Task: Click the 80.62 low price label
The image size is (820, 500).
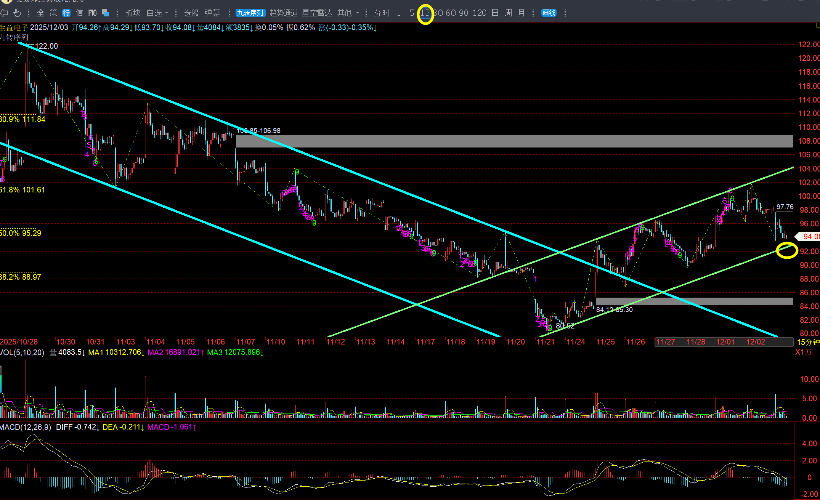Action: pos(564,326)
